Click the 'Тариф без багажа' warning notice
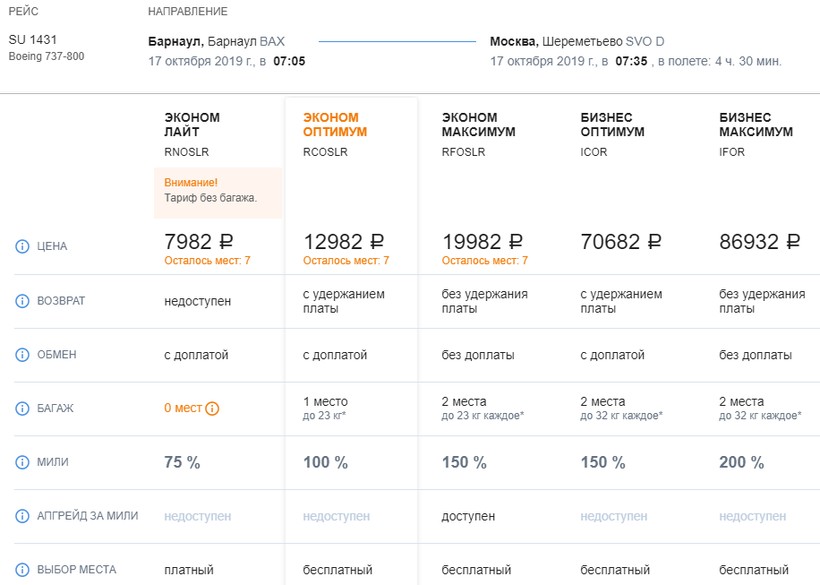This screenshot has width=820, height=585. [211, 190]
